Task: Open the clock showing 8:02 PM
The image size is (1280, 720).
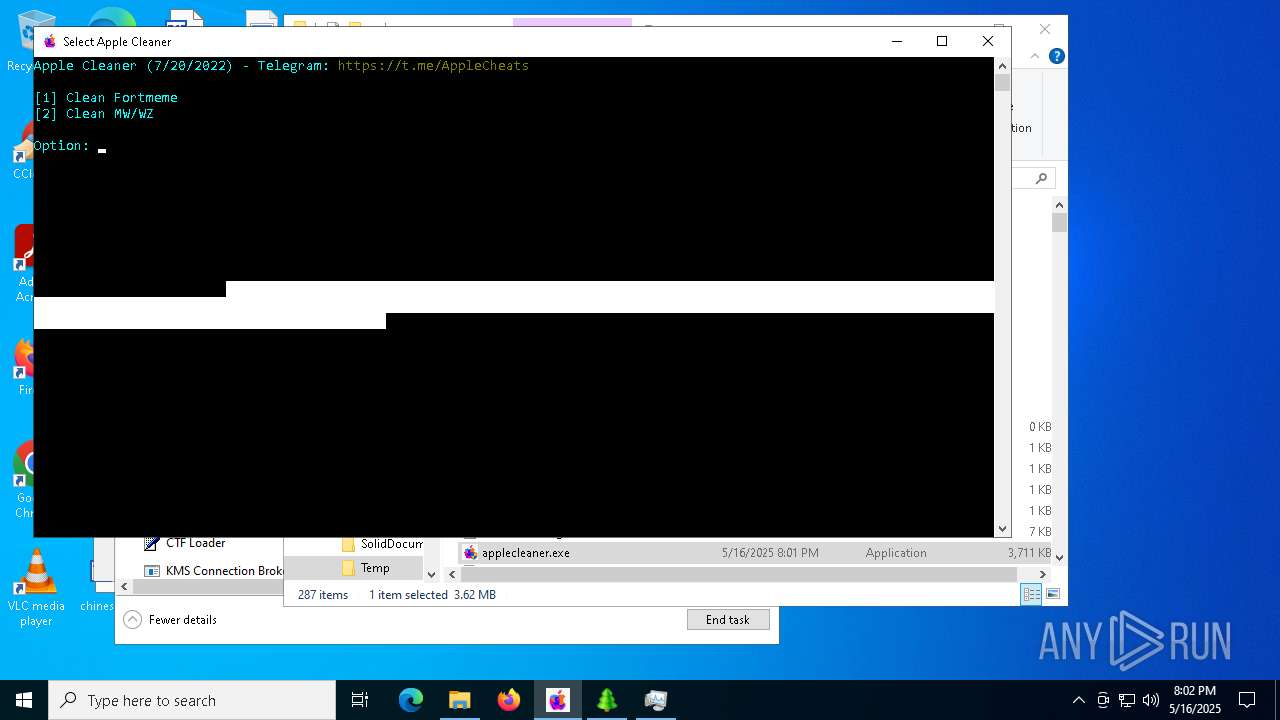Action: tap(1195, 700)
